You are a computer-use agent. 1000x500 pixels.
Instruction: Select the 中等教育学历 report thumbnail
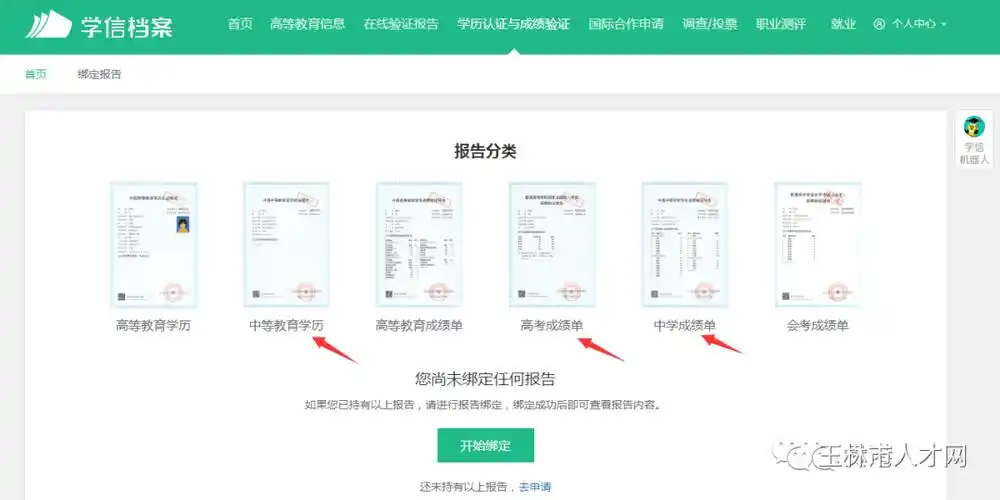[x=286, y=245]
